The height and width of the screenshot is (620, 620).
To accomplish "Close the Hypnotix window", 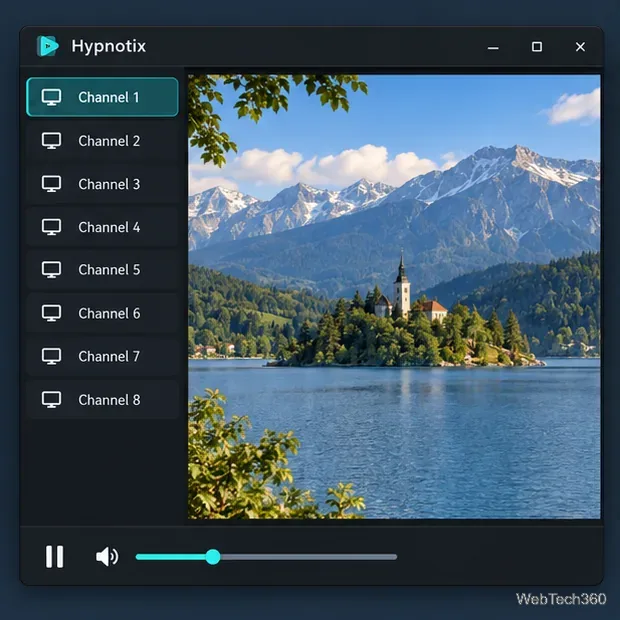I will point(580,47).
